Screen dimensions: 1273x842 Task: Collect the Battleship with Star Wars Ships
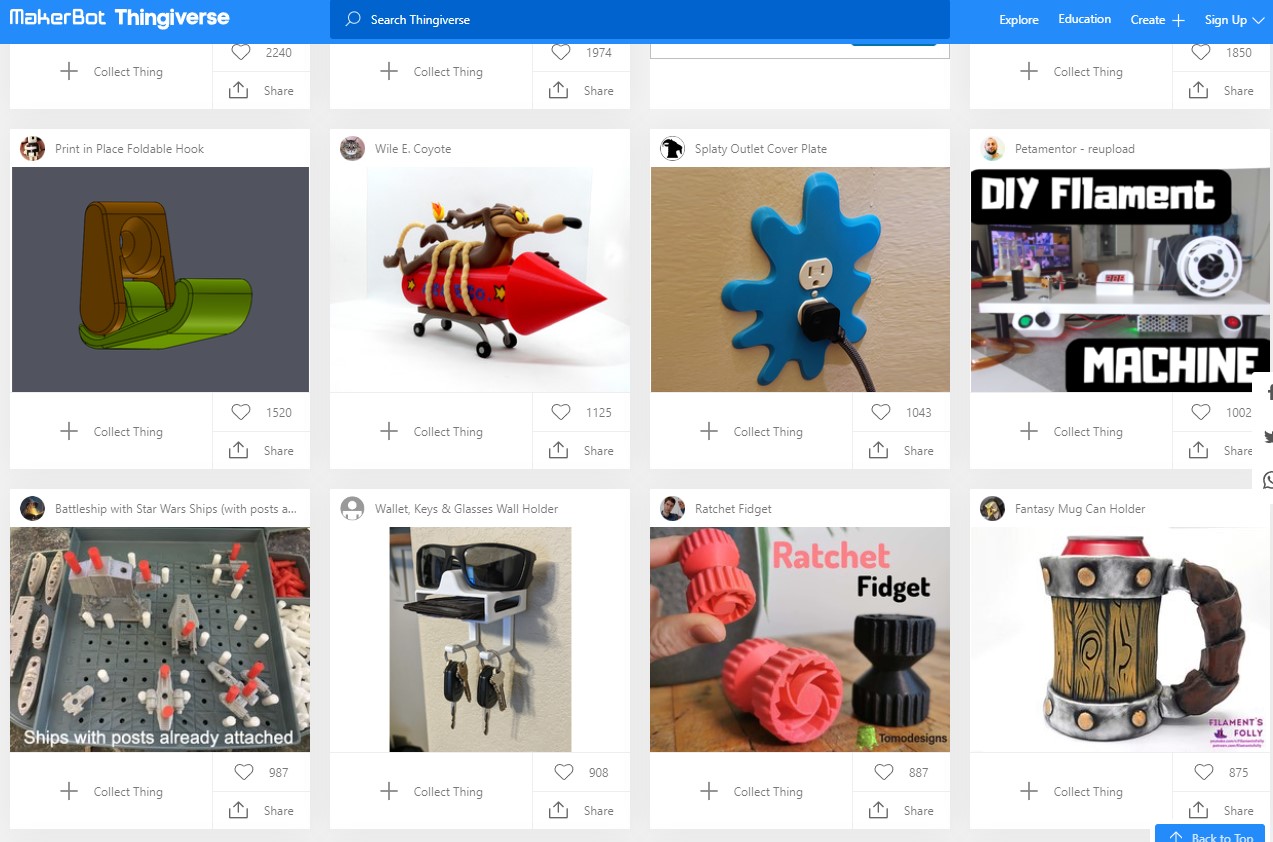111,791
